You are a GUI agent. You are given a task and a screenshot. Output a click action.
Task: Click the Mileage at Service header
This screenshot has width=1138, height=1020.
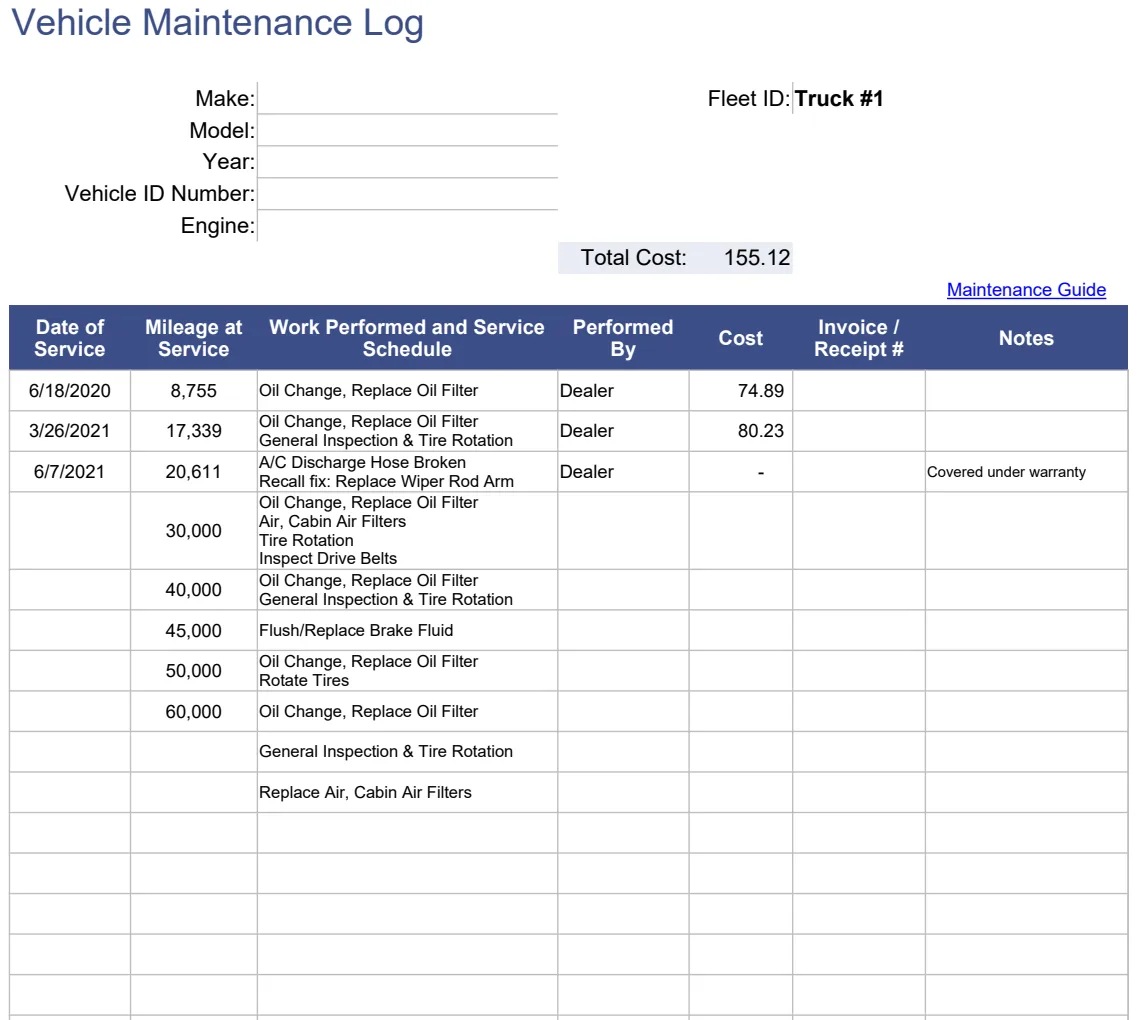point(194,338)
